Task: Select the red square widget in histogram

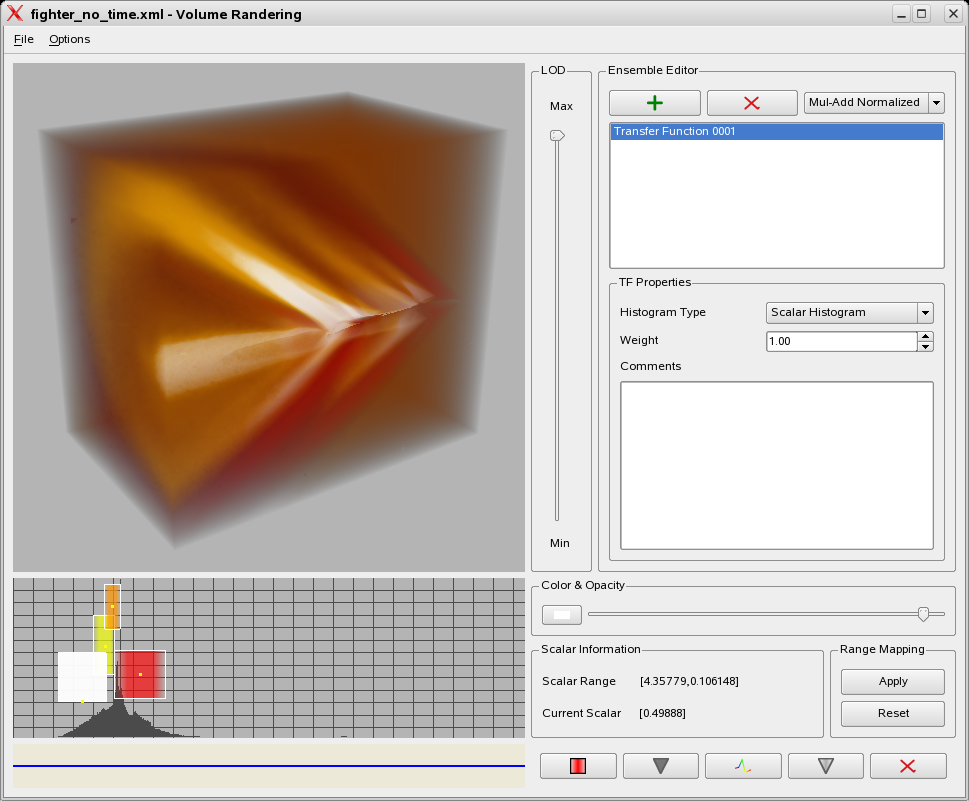Action: (140, 674)
